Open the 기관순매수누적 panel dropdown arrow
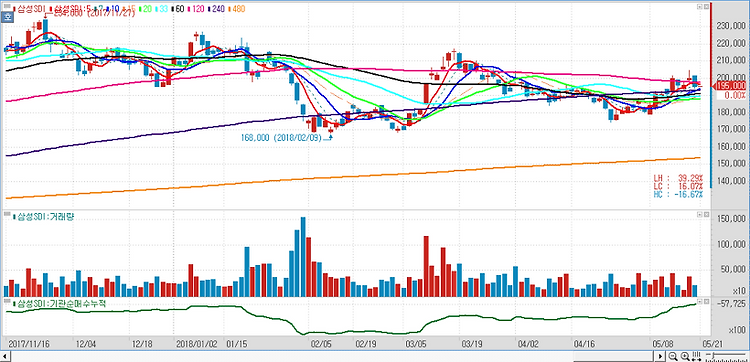This screenshot has width=750, height=362. [x=699, y=302]
